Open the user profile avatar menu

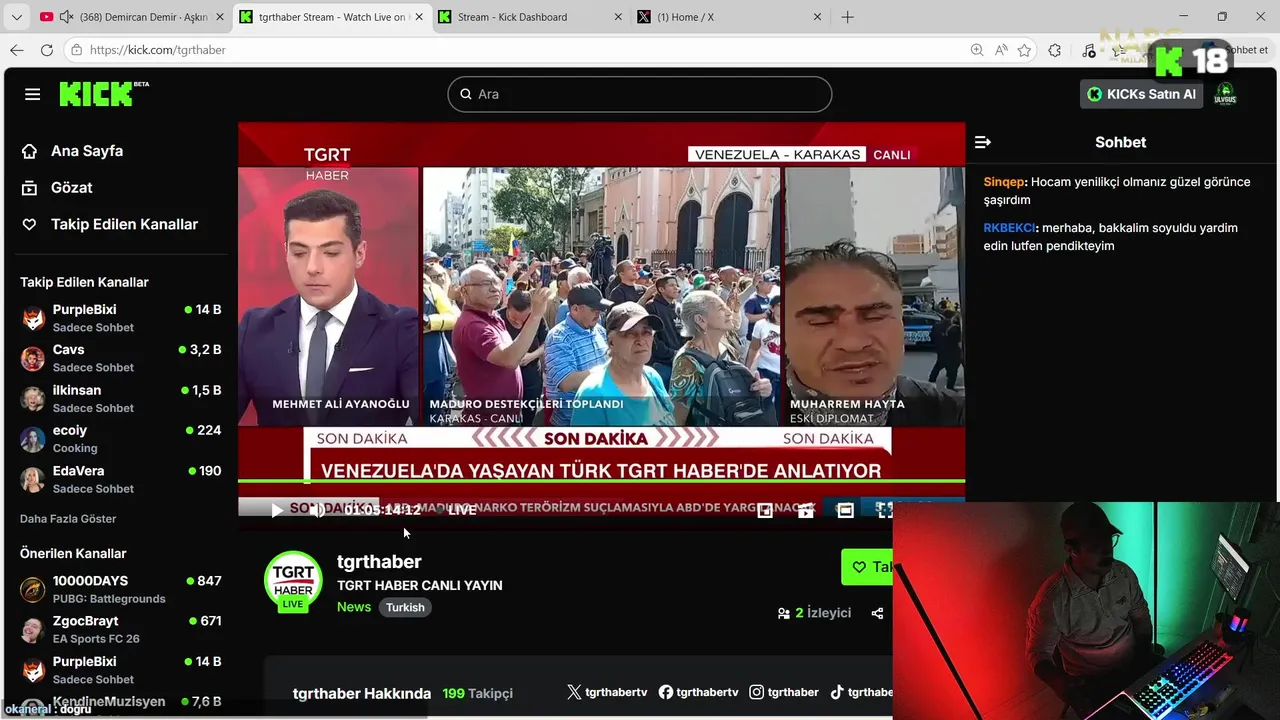[1225, 94]
